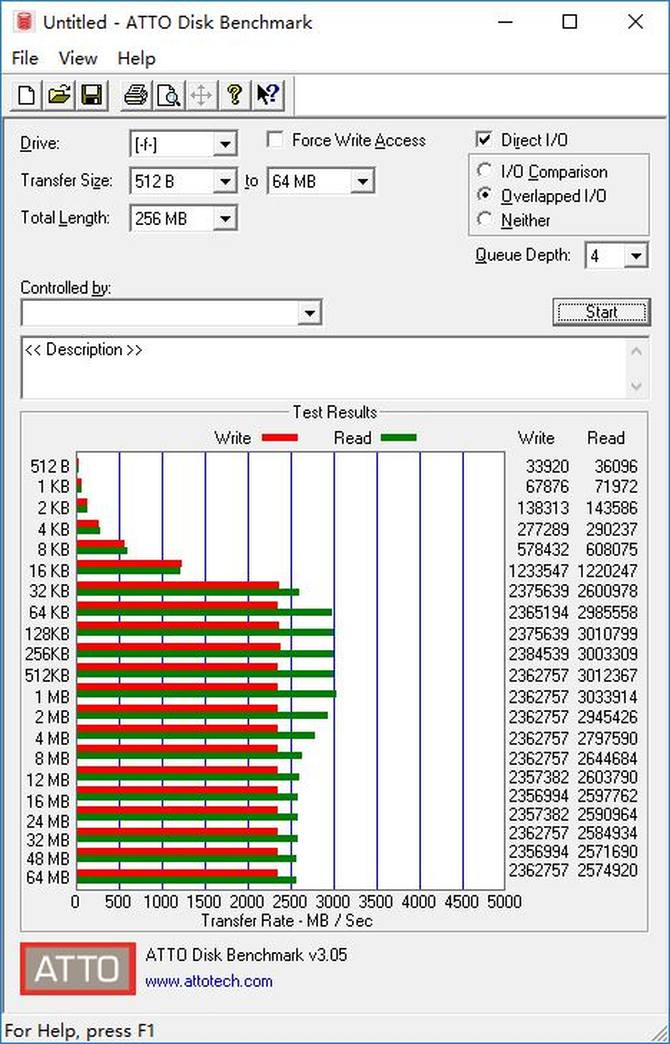The width and height of the screenshot is (670, 1044).
Task: Click the question mark About icon
Action: (x=234, y=95)
